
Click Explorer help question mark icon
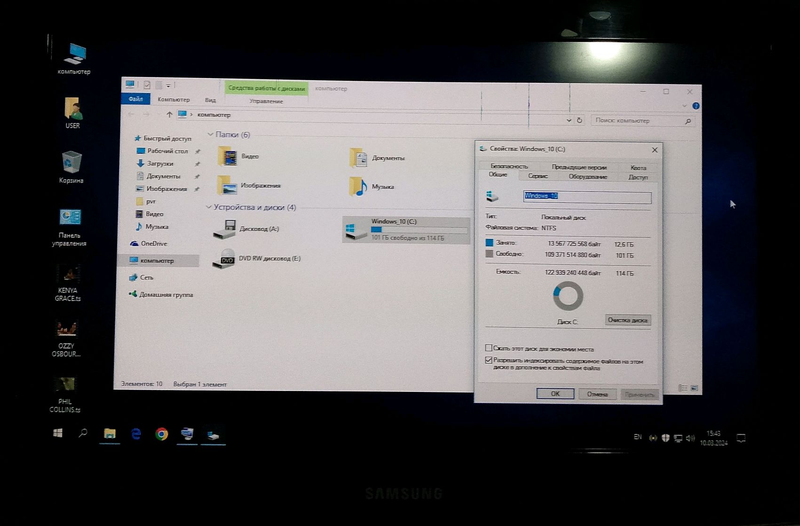point(696,106)
